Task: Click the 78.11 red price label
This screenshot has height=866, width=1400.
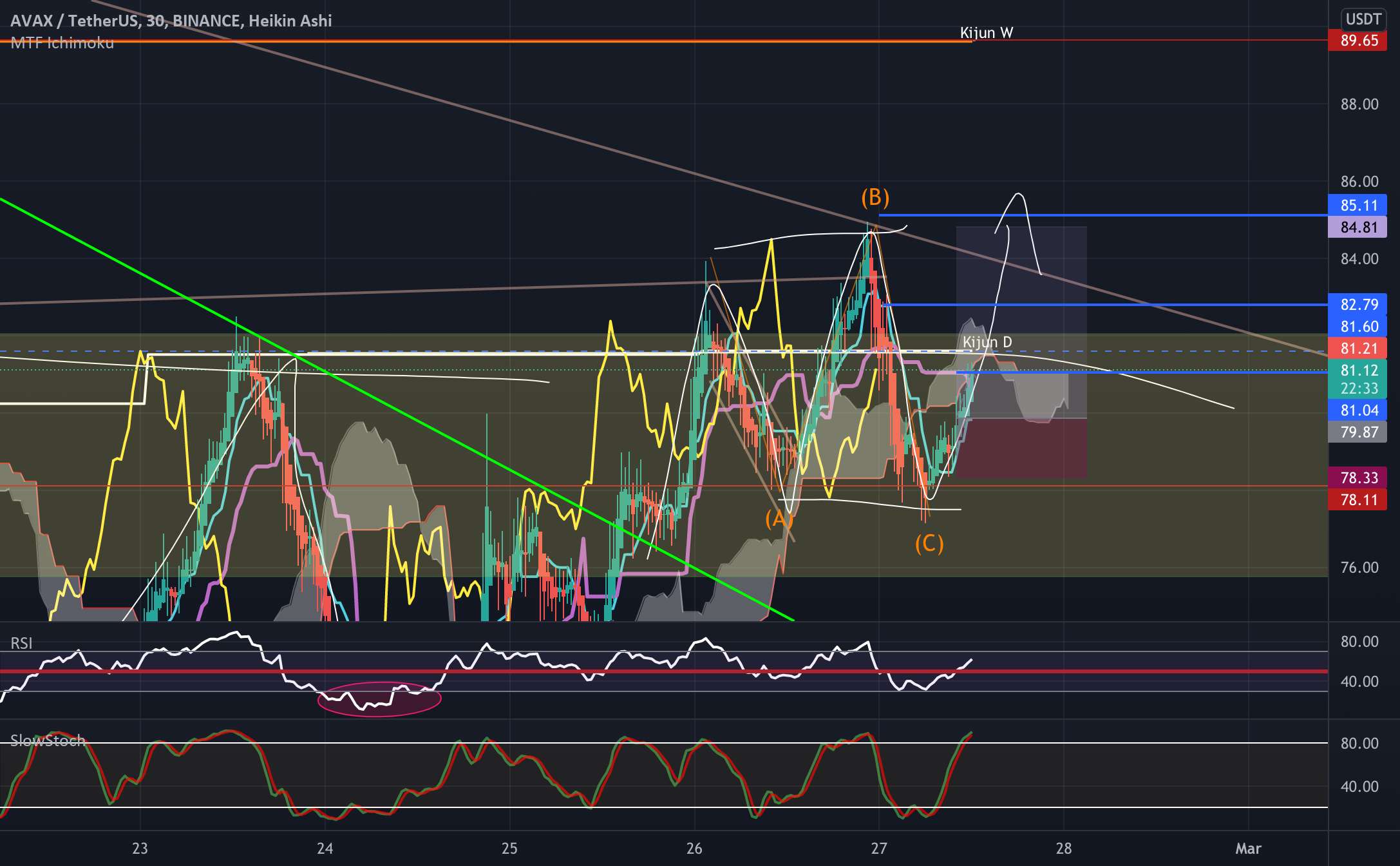Action: 1357,500
